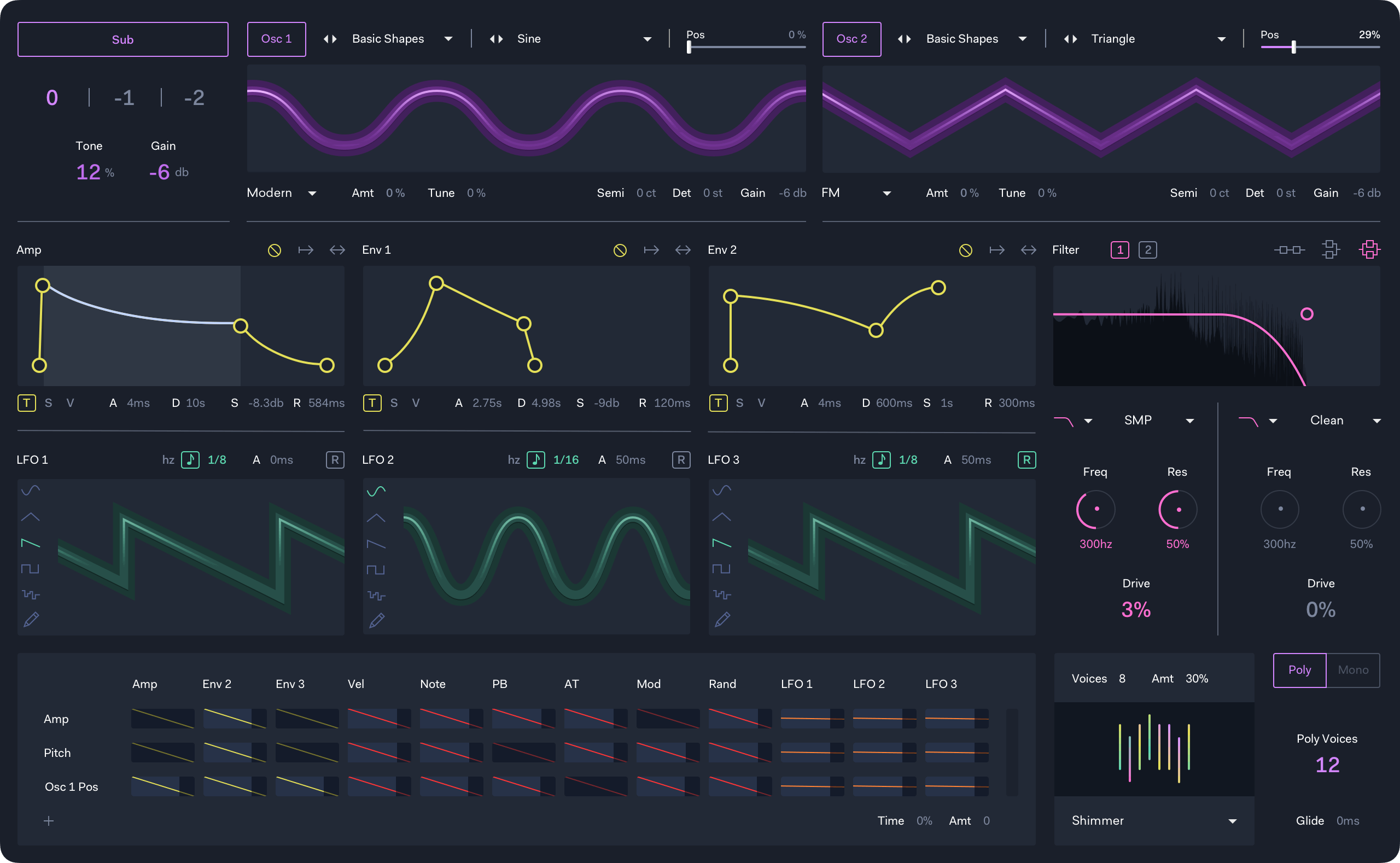This screenshot has height=863, width=1400.
Task: Select the serial filter routing icon
Action: 1290,250
